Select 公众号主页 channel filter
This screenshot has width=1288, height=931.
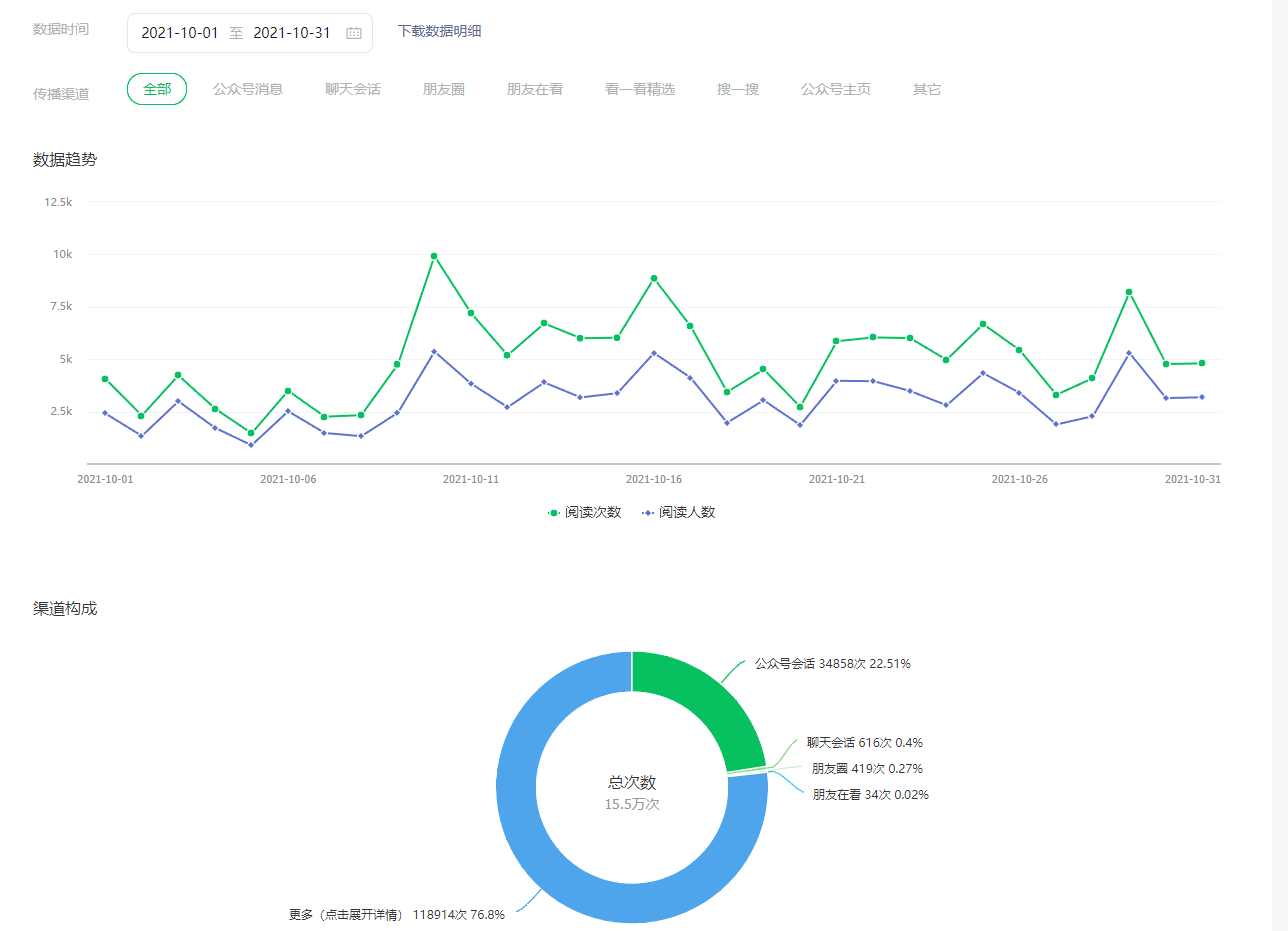836,89
